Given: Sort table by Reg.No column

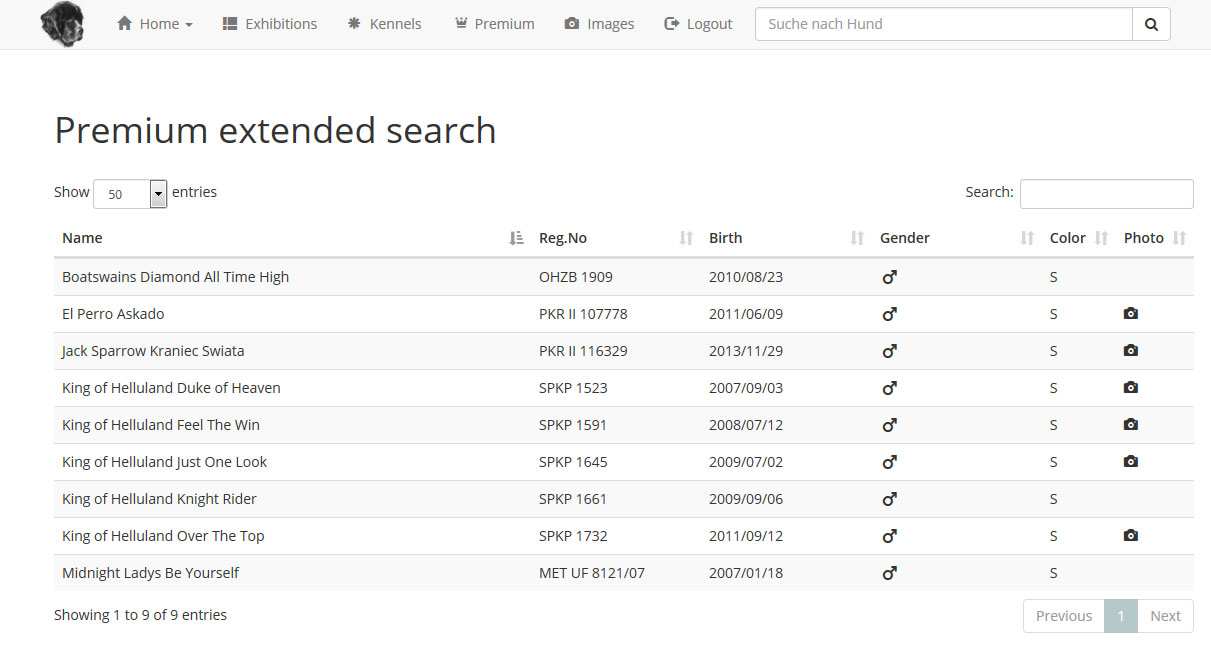Looking at the screenshot, I should [616, 238].
